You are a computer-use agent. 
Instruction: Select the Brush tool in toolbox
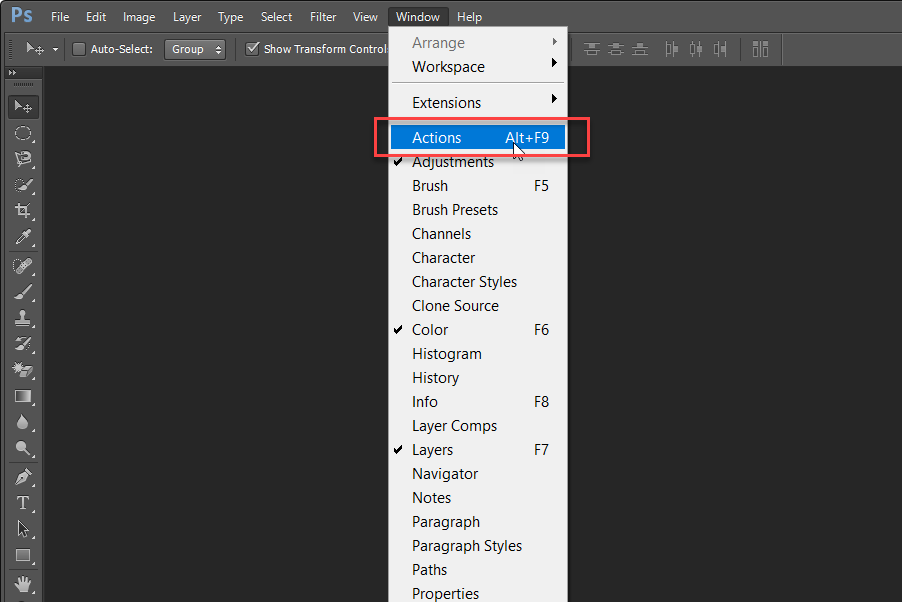pyautogui.click(x=23, y=292)
